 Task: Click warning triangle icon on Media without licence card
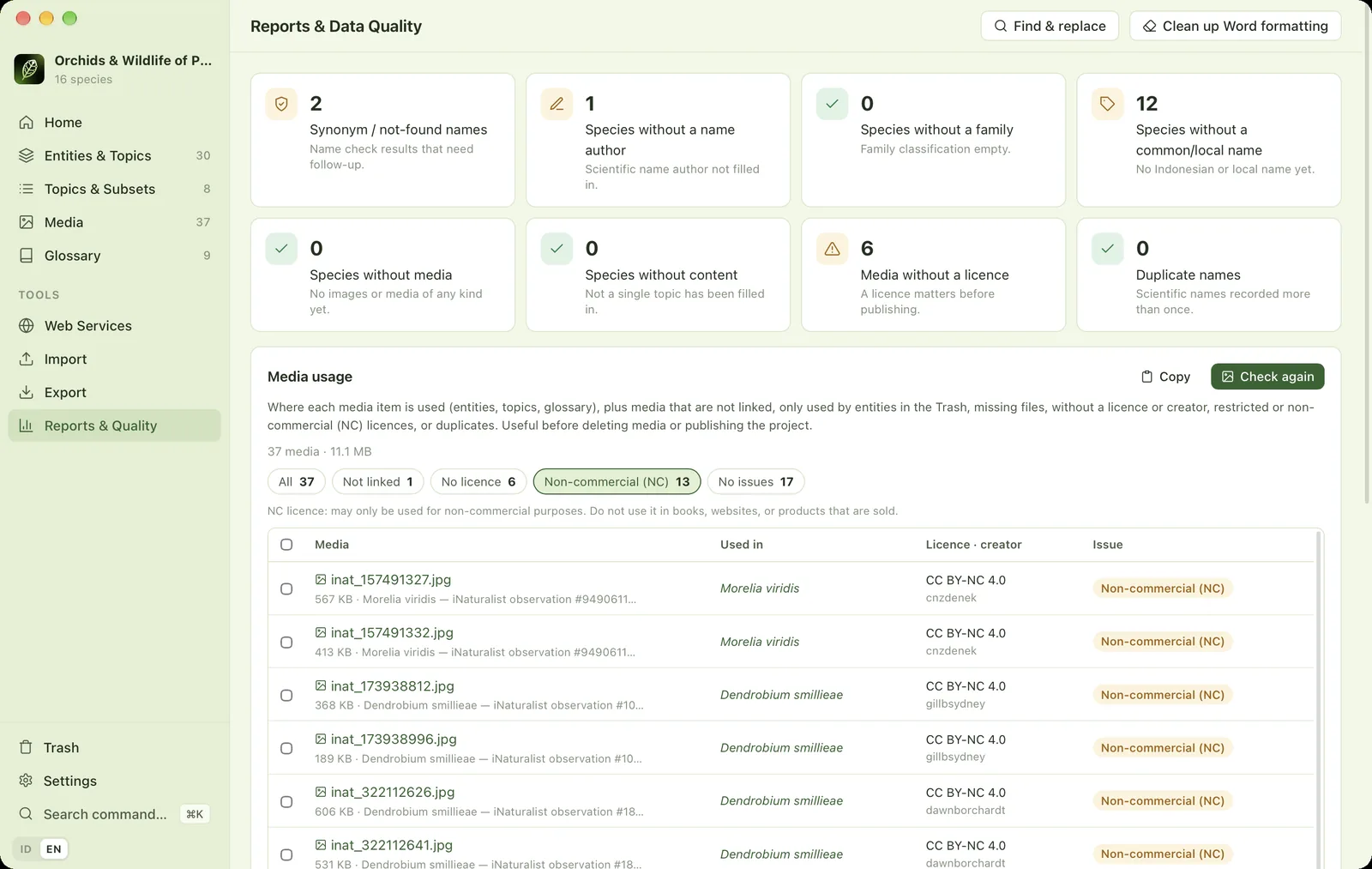(x=832, y=249)
